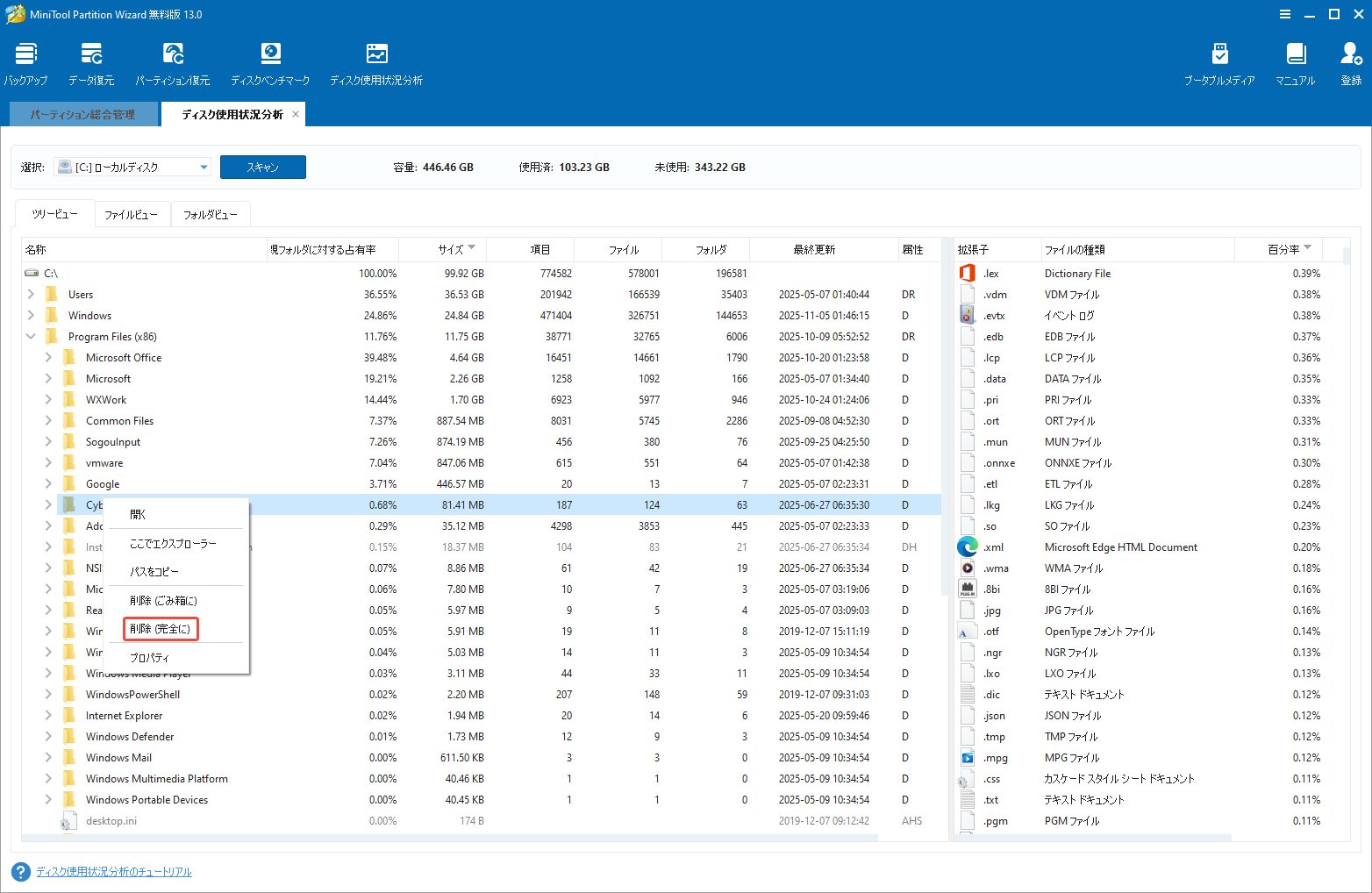
Task: Open the ディスク使用状況分析のチュートリアル link
Action: coord(113,872)
